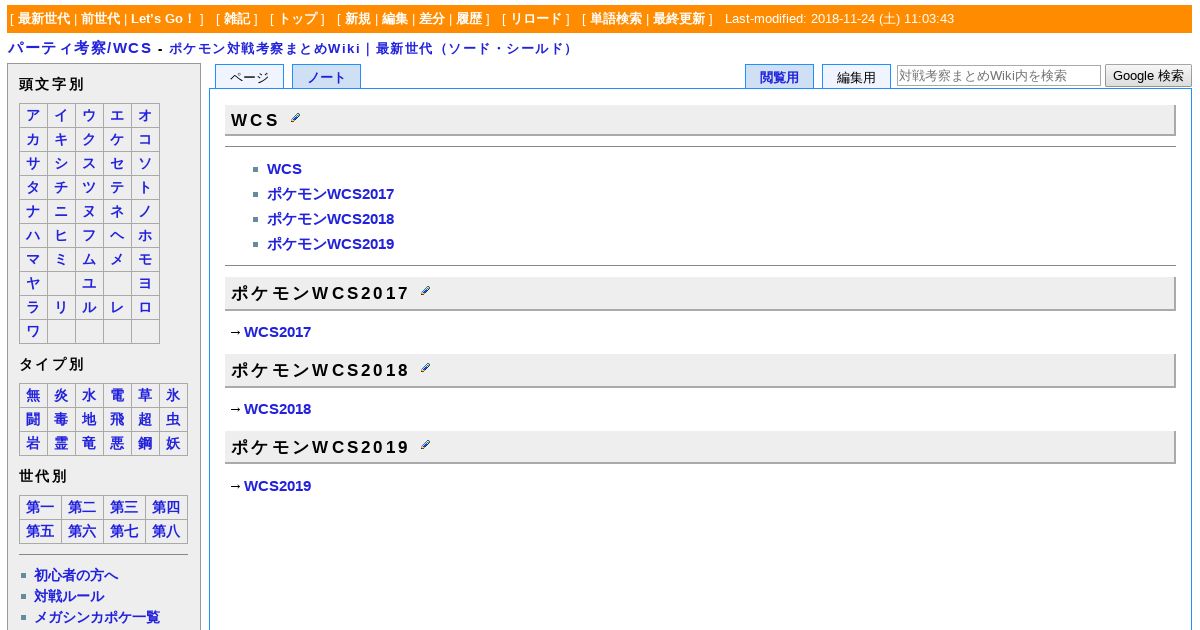
Task: Click ロ in the 頭文字別 table
Action: click(x=145, y=308)
